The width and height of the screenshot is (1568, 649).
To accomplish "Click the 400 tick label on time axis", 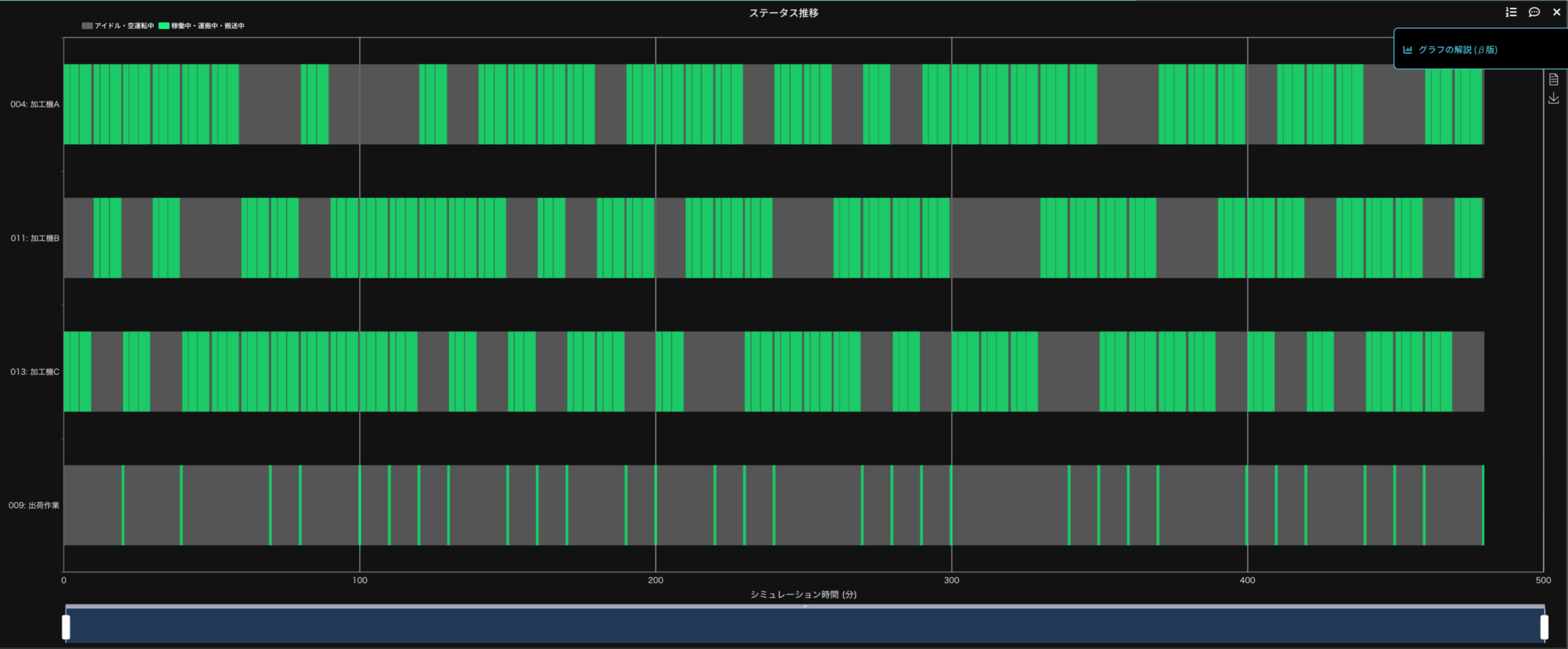I will pos(1247,580).
